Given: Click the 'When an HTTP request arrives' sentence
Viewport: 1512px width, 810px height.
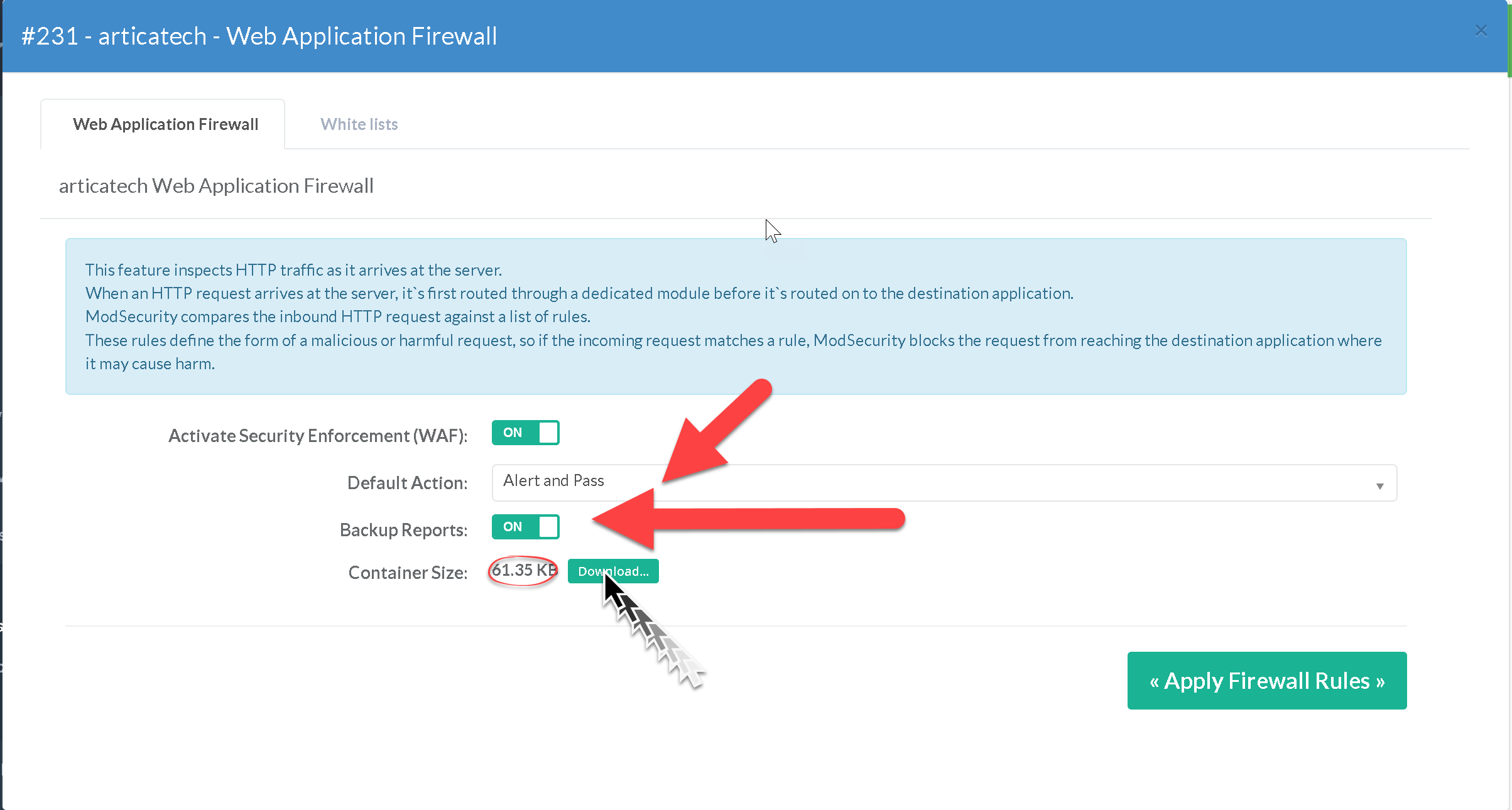Looking at the screenshot, I should [579, 293].
